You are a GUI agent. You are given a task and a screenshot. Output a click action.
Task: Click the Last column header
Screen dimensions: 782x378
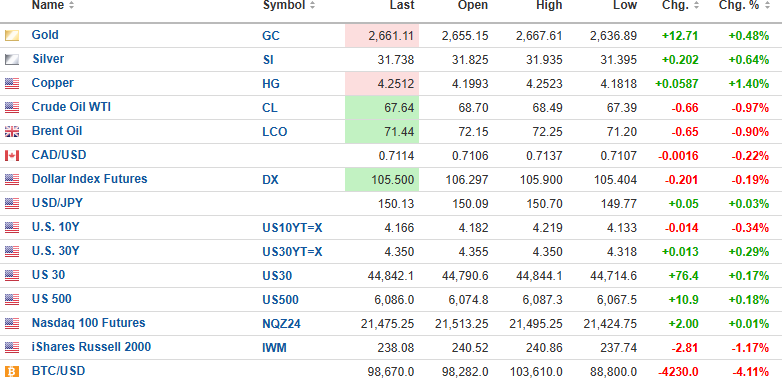pos(402,5)
